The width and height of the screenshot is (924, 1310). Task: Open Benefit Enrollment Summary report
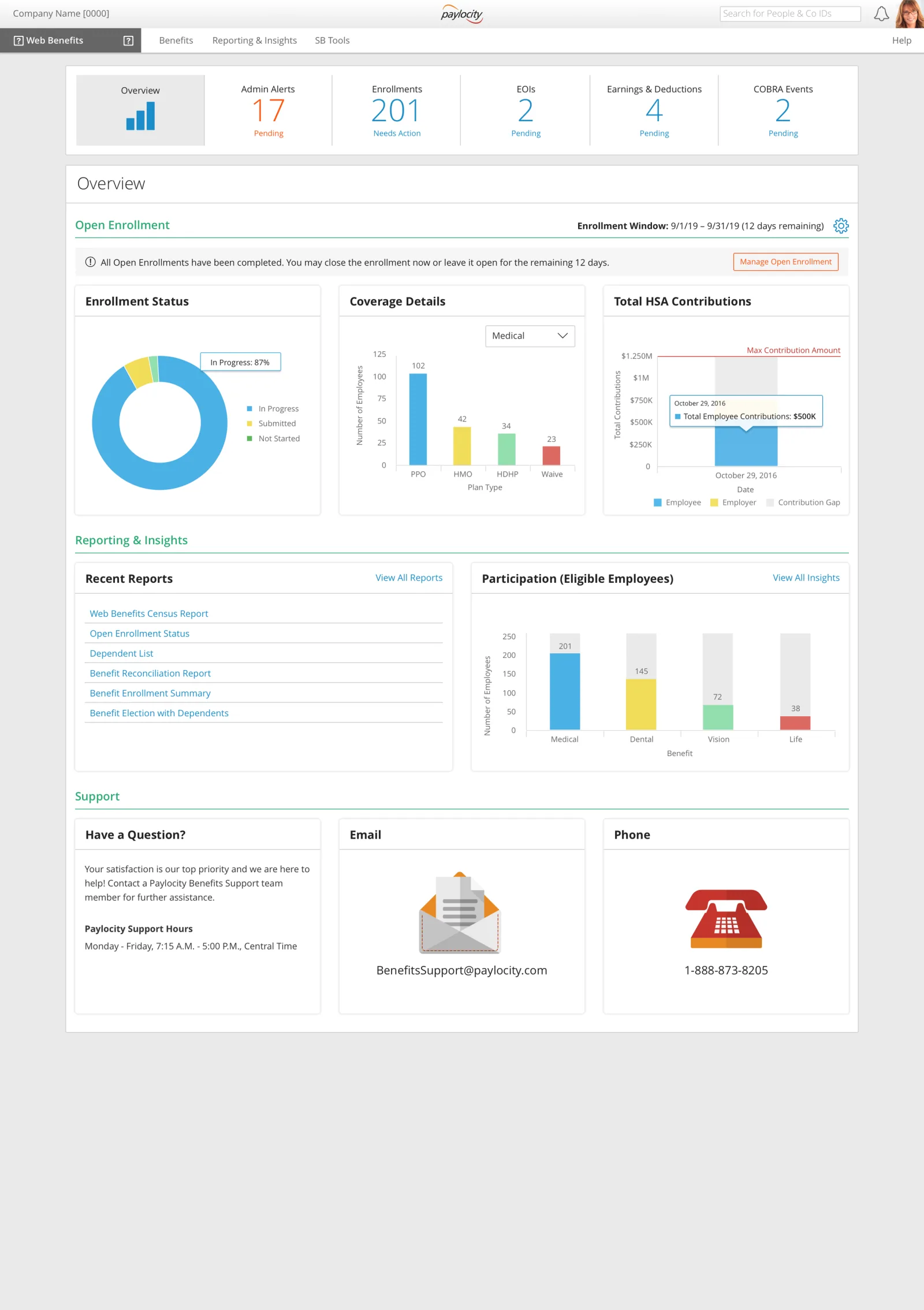click(x=150, y=693)
